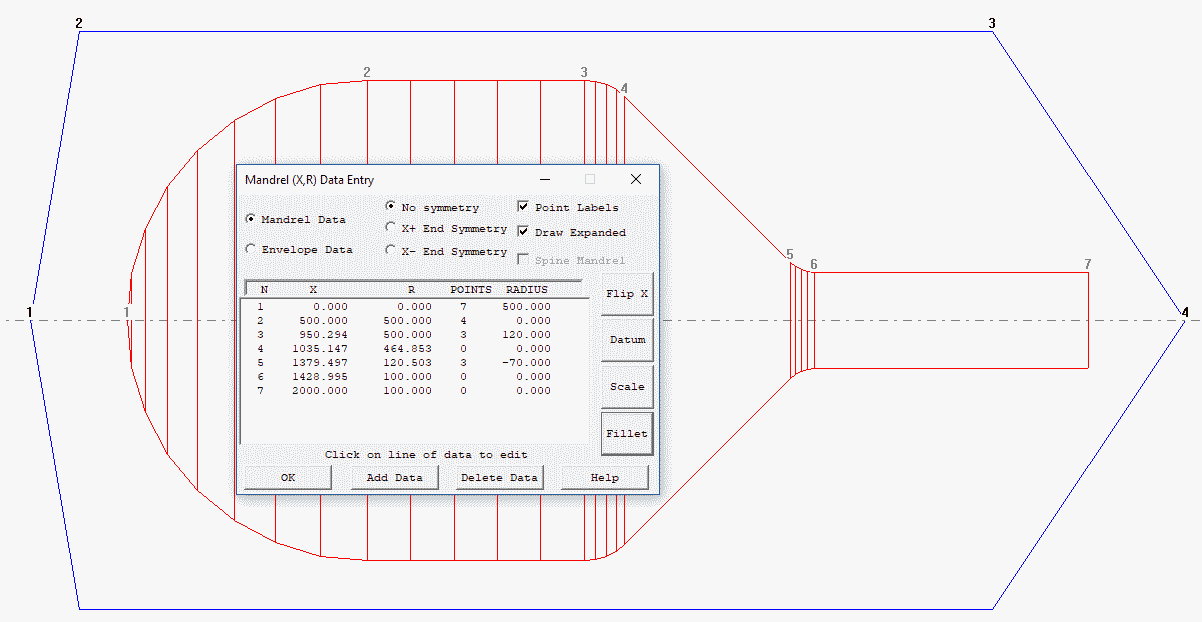Confirm dialog with OK button
The height and width of the screenshot is (622, 1202).
click(288, 478)
